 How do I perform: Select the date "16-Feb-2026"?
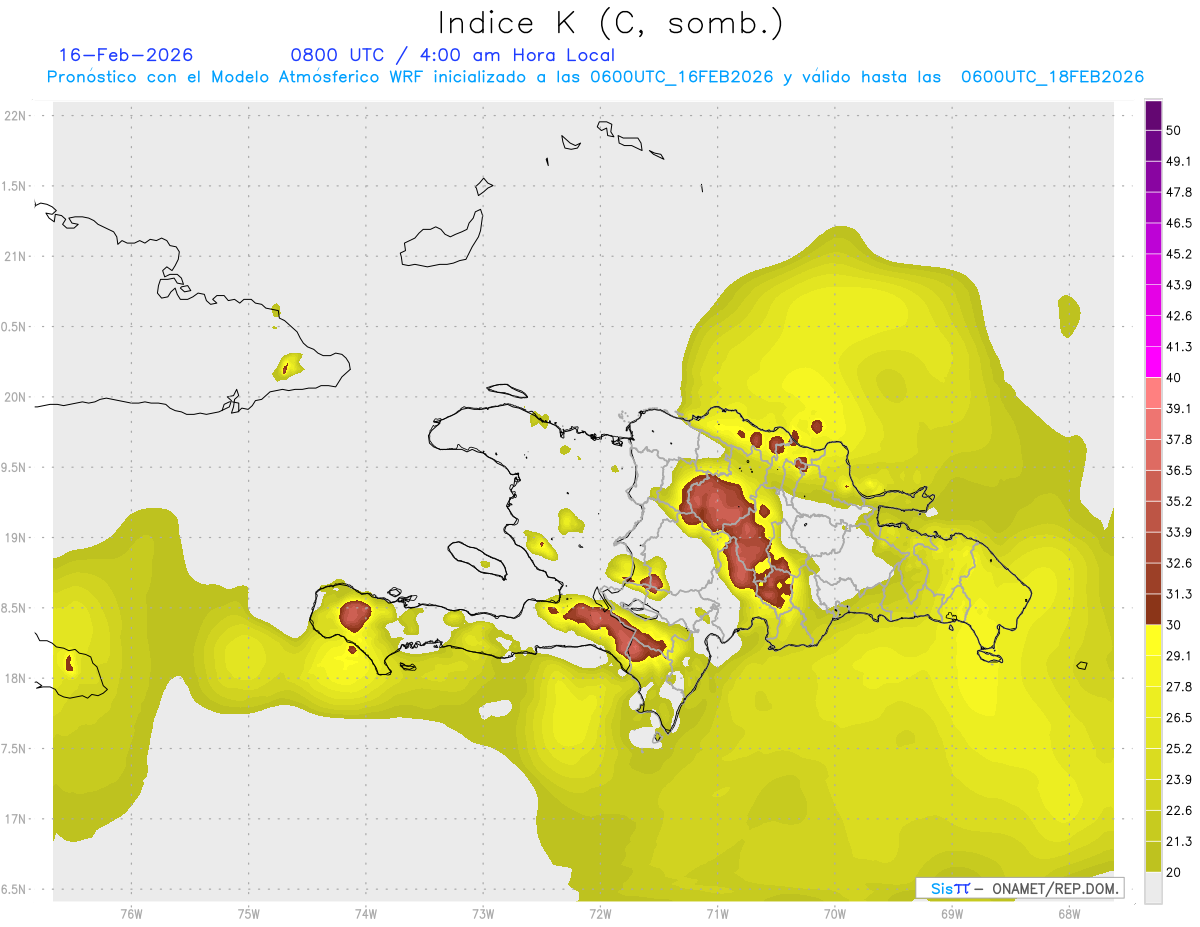[x=126, y=55]
